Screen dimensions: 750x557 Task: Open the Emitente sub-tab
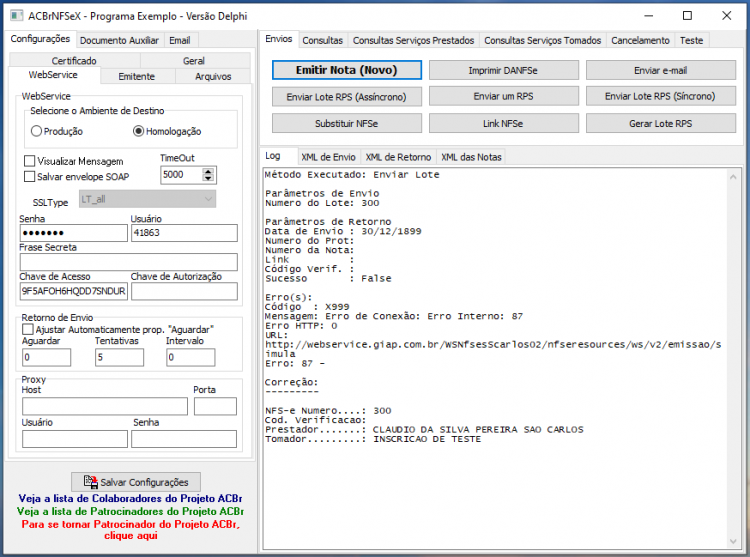(x=137, y=76)
